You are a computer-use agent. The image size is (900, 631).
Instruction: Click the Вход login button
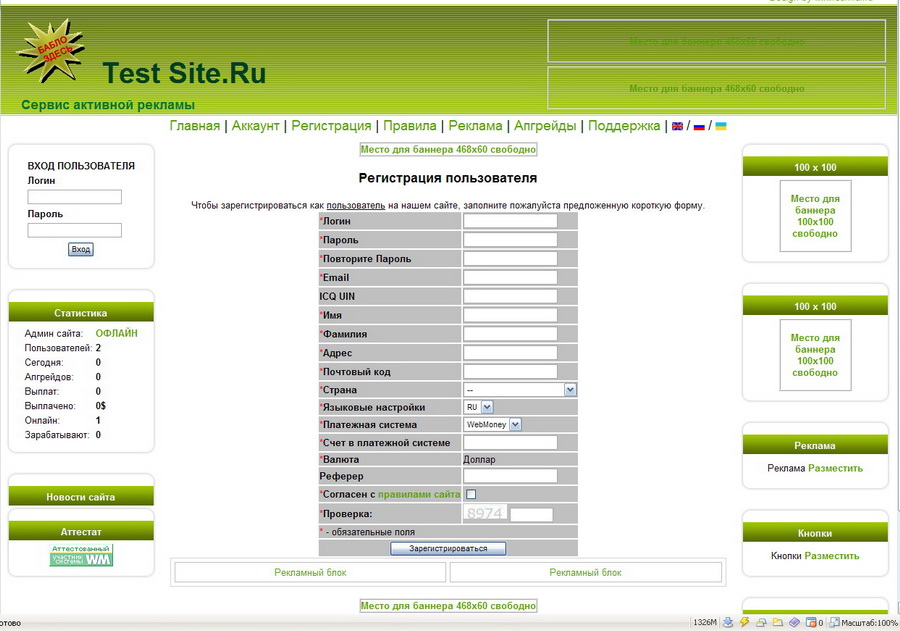click(80, 249)
